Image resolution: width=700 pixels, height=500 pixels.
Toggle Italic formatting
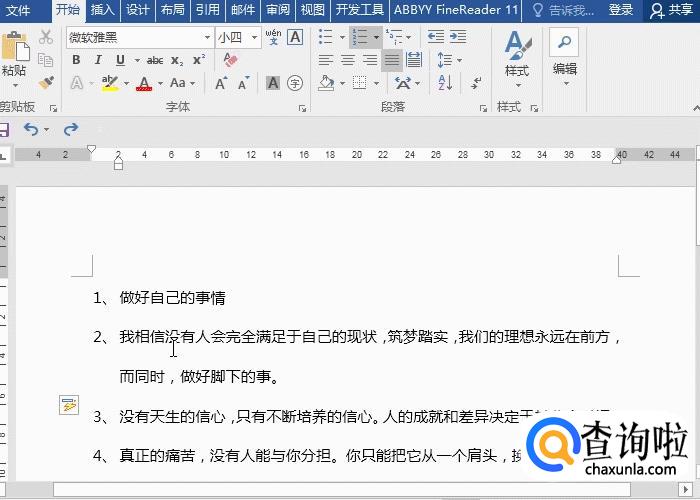tap(98, 60)
